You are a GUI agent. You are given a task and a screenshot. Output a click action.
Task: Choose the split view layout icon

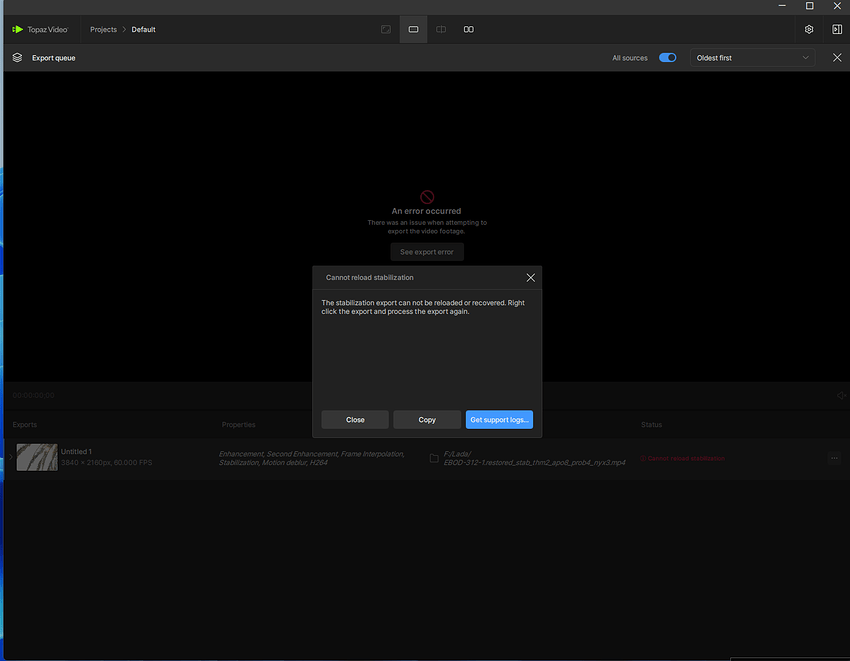pyautogui.click(x=441, y=29)
